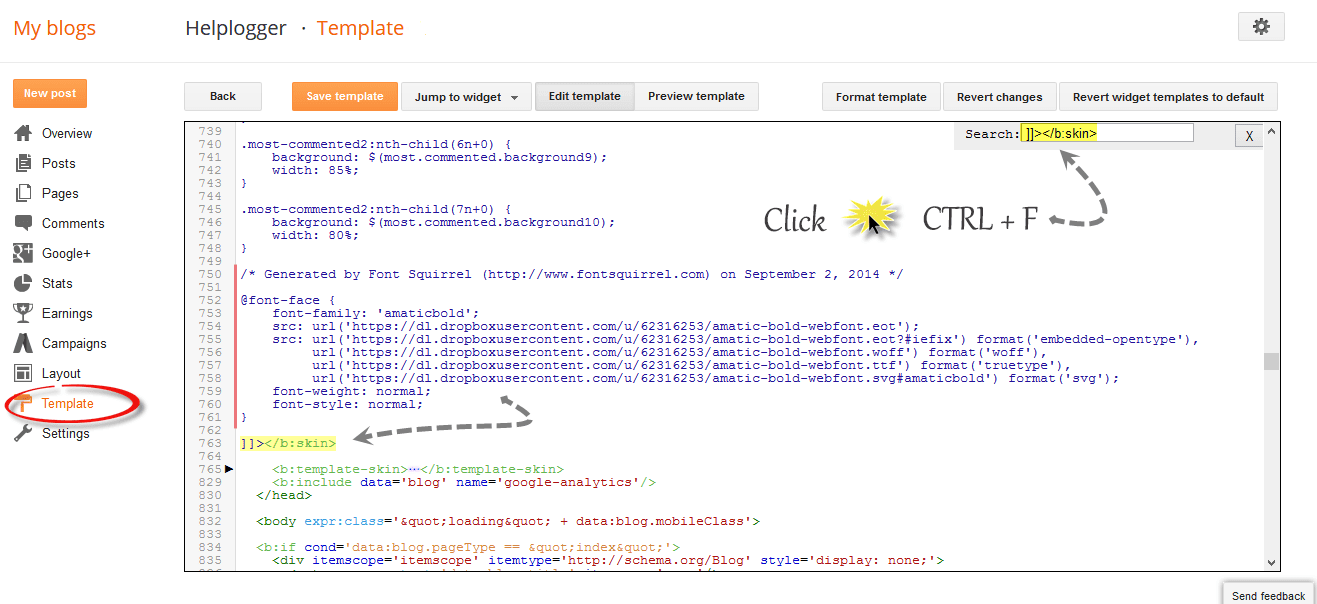Viewport: 1317px width, 604px height.
Task: Switch to Preview template tab
Action: coord(696,96)
